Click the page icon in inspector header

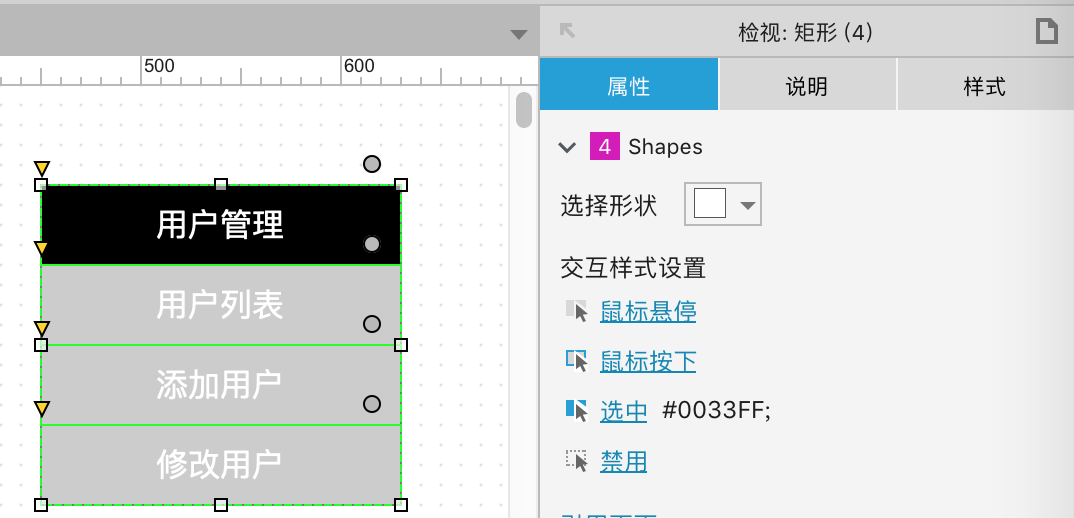1046,32
